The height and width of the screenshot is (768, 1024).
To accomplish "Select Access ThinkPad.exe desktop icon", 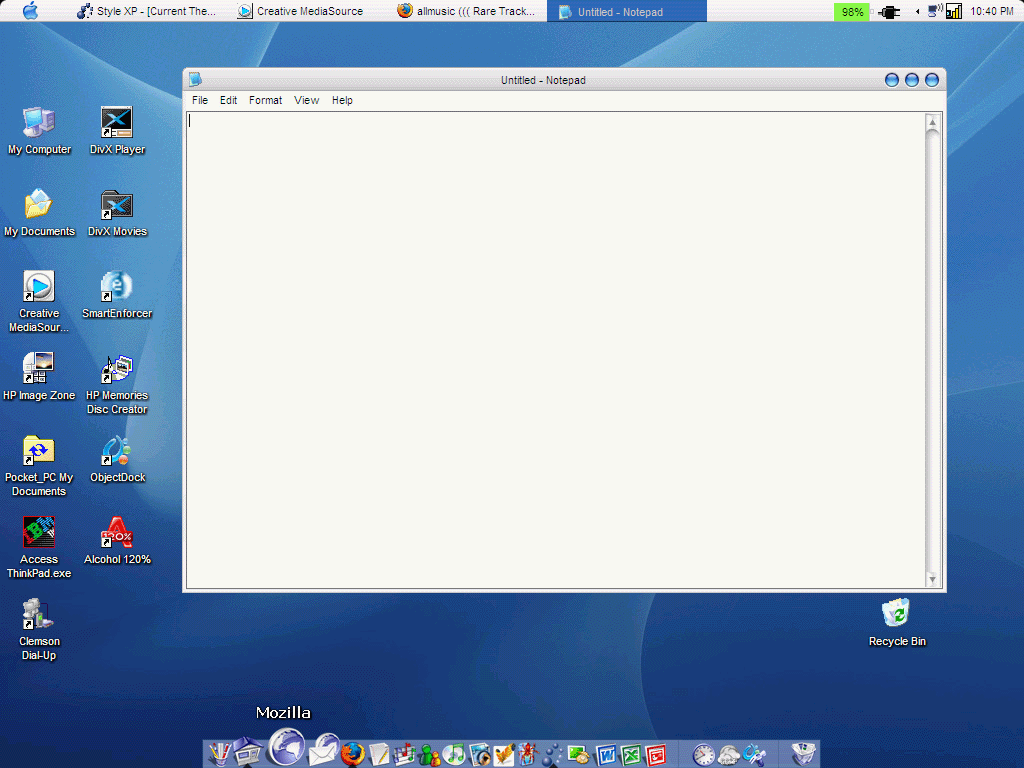I will 39,548.
